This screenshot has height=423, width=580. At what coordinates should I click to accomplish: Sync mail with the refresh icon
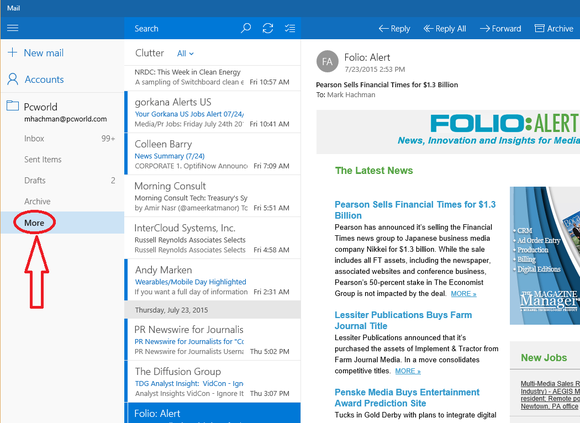click(x=268, y=28)
